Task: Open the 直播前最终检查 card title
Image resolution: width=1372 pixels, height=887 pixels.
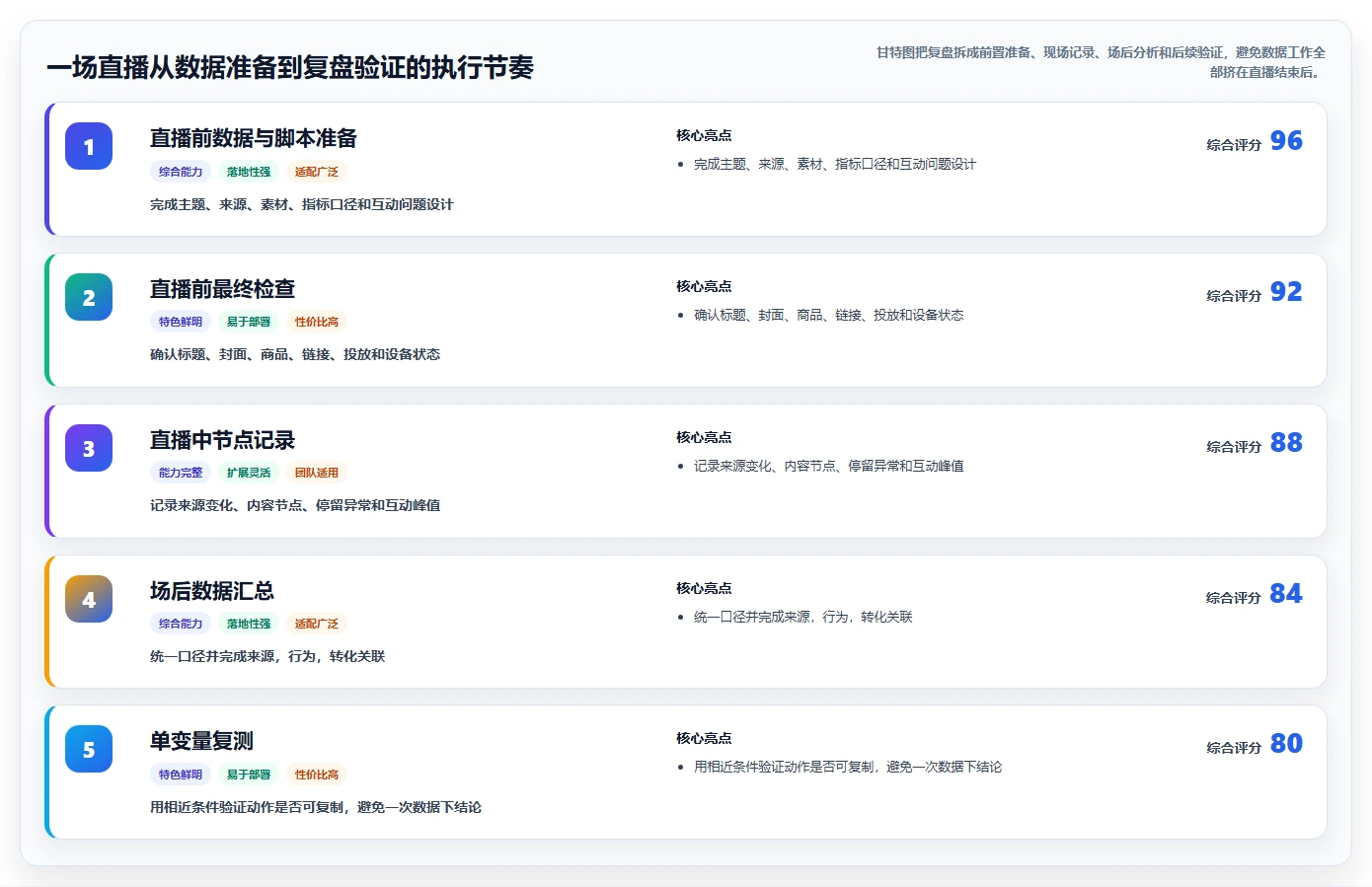Action: [x=222, y=289]
